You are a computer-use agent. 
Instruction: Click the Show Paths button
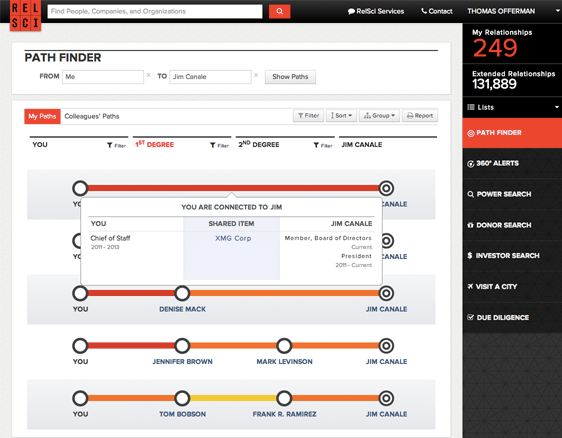(x=290, y=77)
